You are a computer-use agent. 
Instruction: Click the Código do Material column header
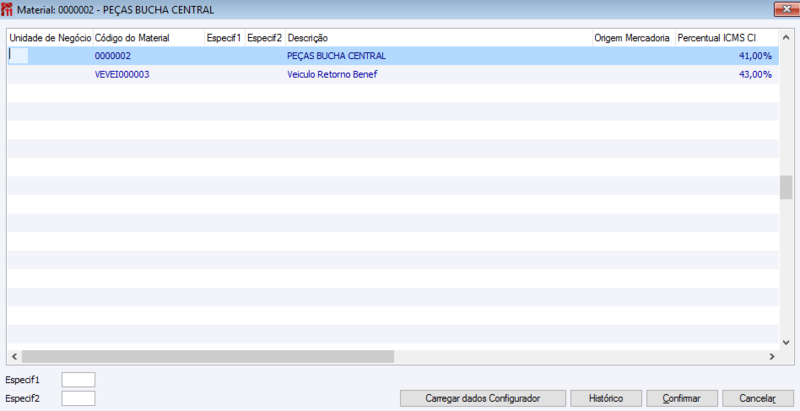[148, 38]
